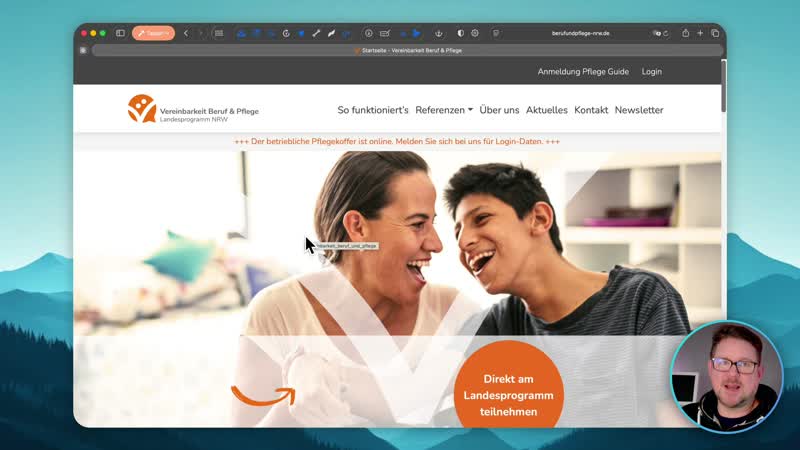Click the berufundpflege-nrw.de address bar
Image resolution: width=800 pixels, height=450 pixels.
580,33
